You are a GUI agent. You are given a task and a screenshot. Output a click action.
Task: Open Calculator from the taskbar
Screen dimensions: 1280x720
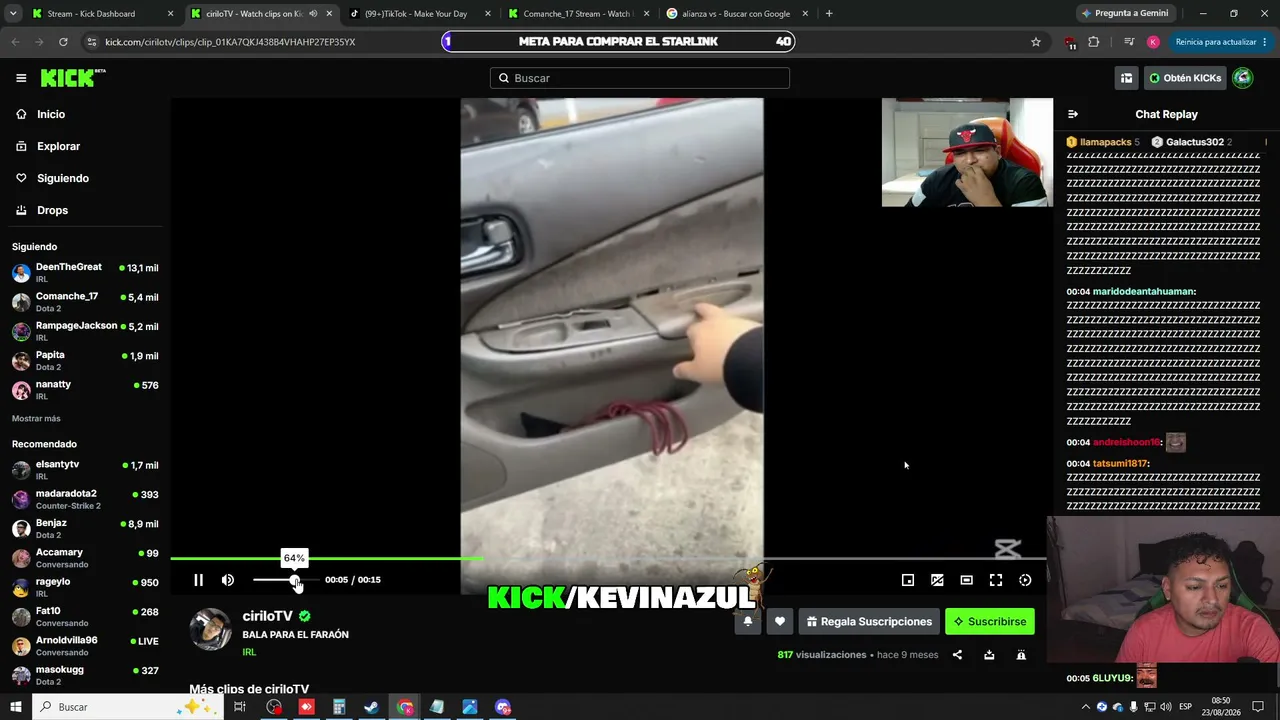coord(339,707)
